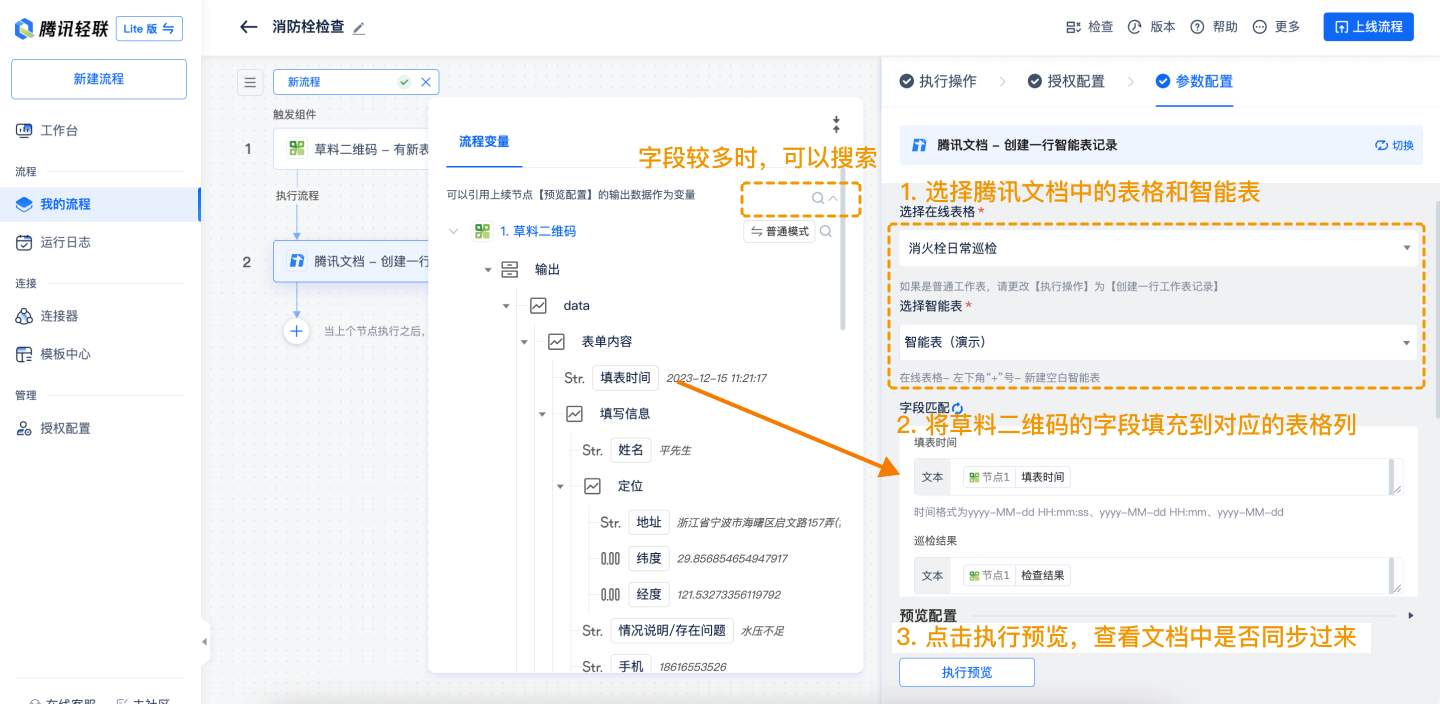Click the 腾讯轻联 logo
The width and height of the screenshot is (1440, 704).
point(60,29)
